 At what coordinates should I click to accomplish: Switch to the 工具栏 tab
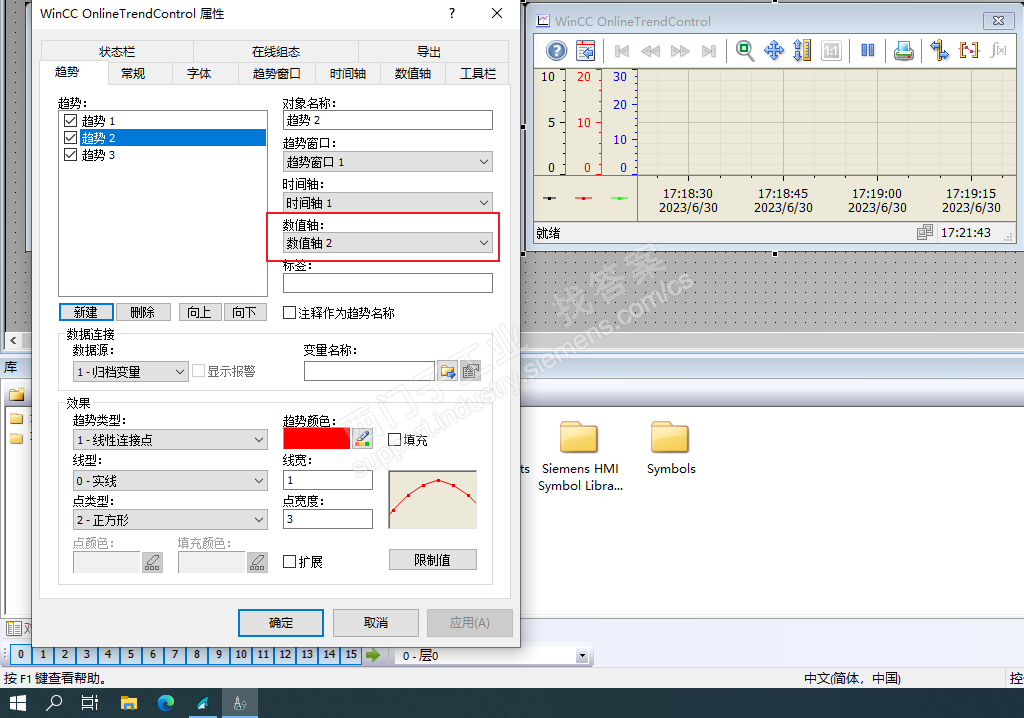pos(477,73)
